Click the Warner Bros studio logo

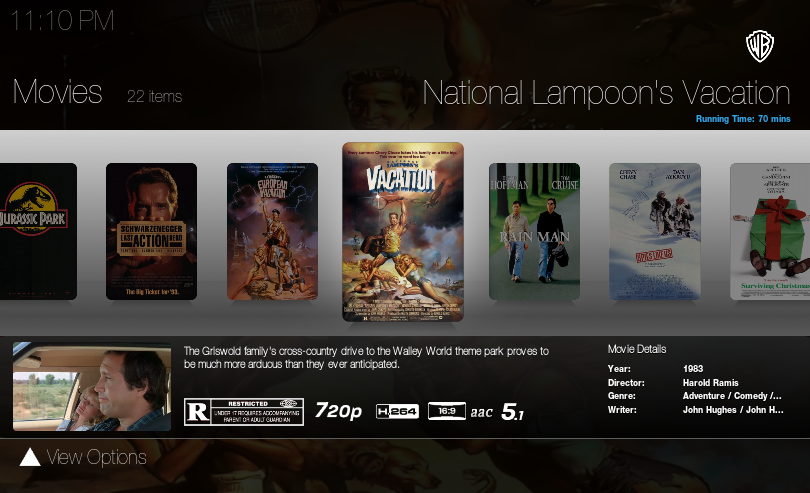[759, 46]
